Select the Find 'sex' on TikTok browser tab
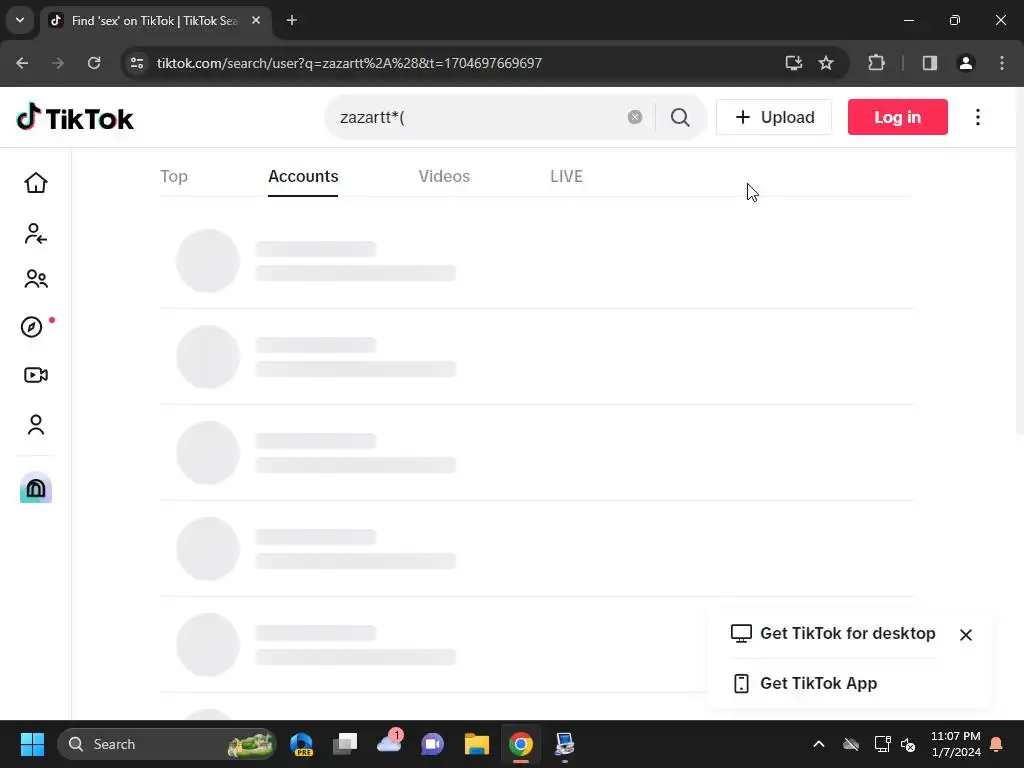The width and height of the screenshot is (1024, 768). tap(154, 21)
